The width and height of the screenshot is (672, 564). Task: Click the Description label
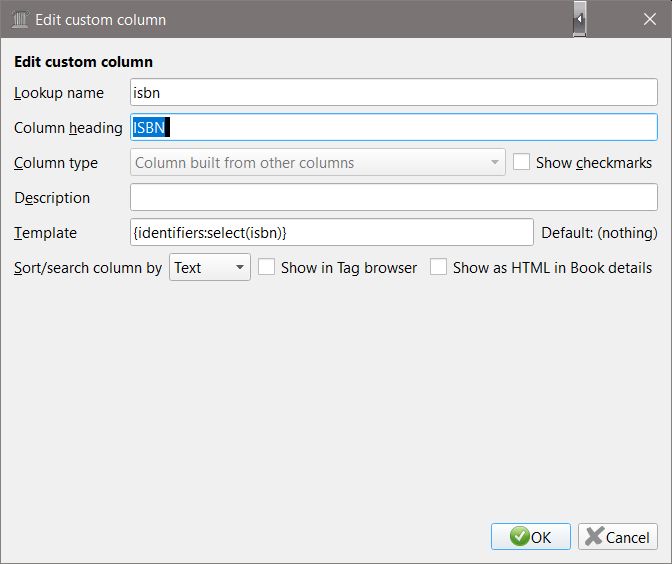(52, 198)
